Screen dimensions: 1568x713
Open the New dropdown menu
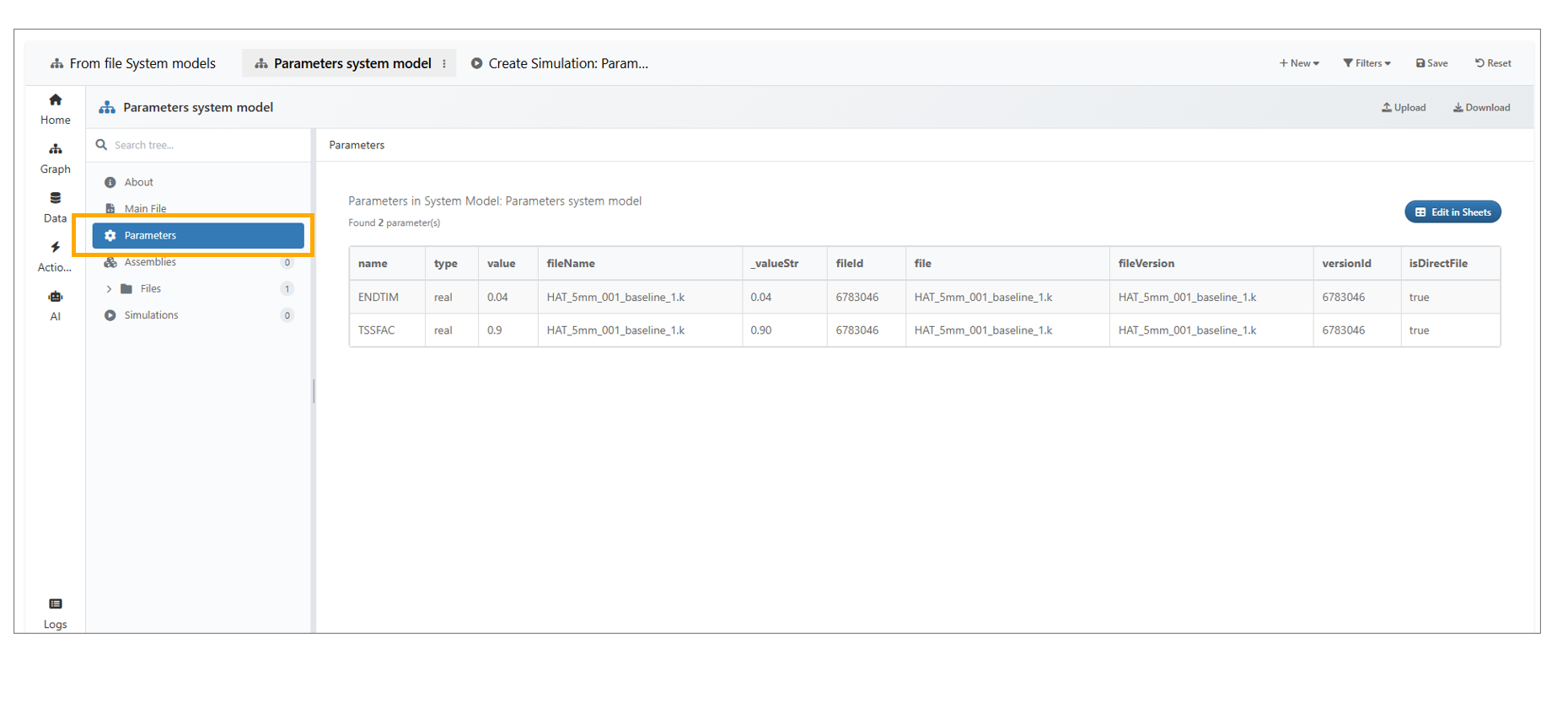point(1299,63)
